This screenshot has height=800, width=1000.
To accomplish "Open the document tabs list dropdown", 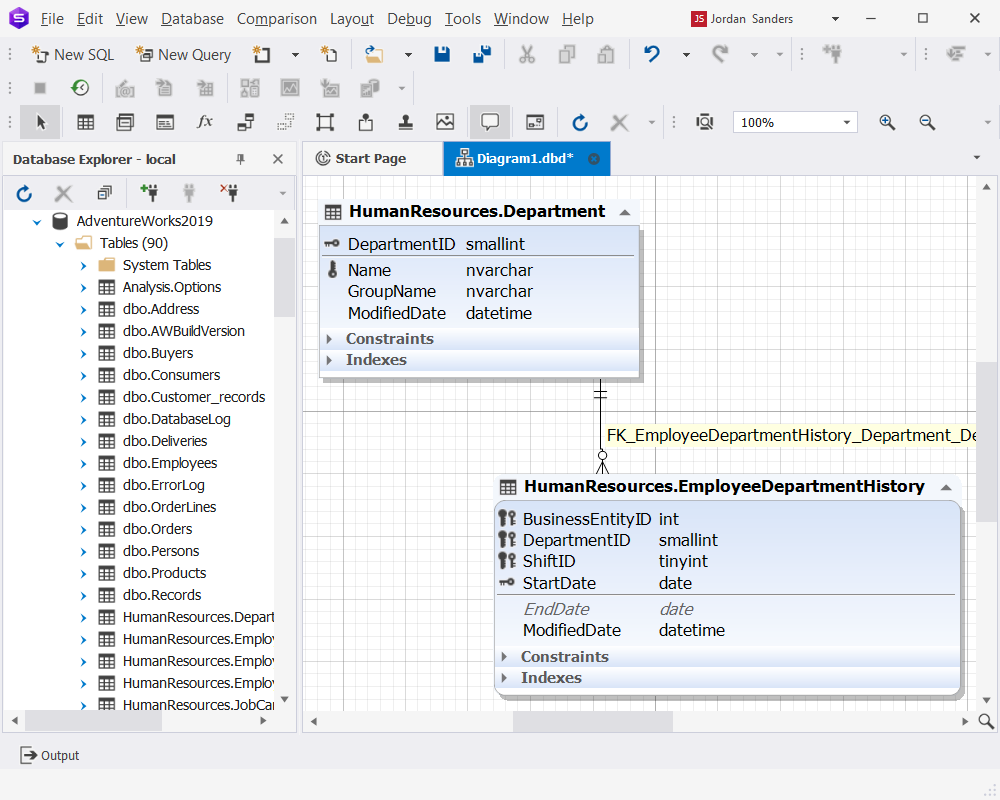I will click(x=976, y=158).
